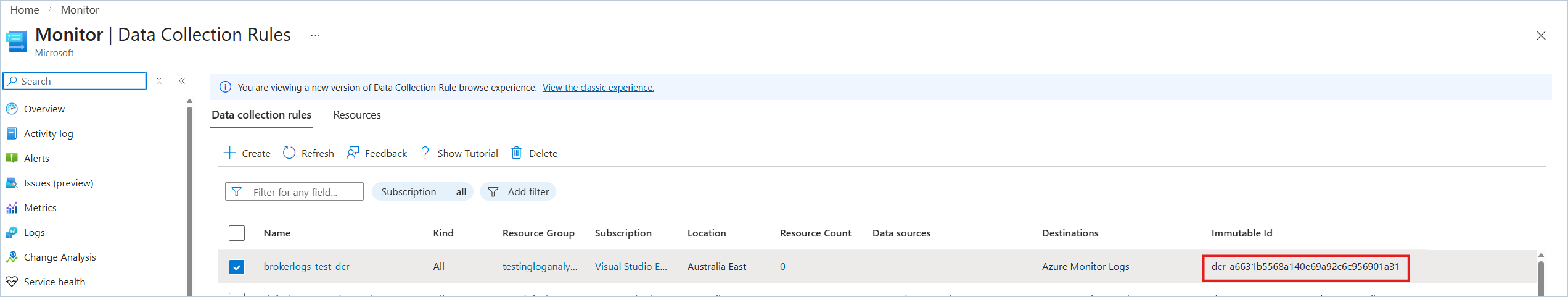Click the Data sources column header
This screenshot has height=297, width=1568.
(x=901, y=233)
